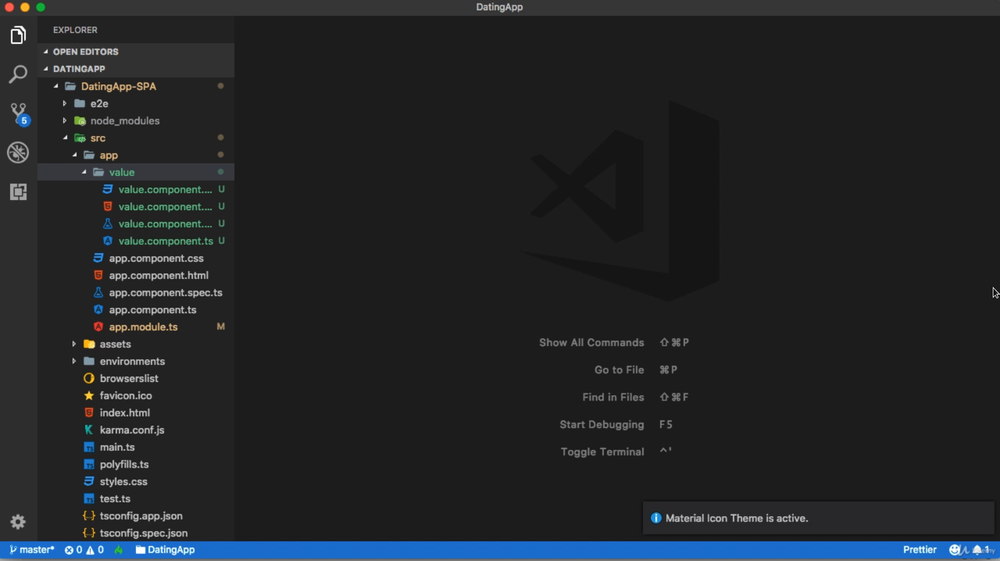
Task: Click Show All Commands shortcut hint
Action: tap(614, 343)
